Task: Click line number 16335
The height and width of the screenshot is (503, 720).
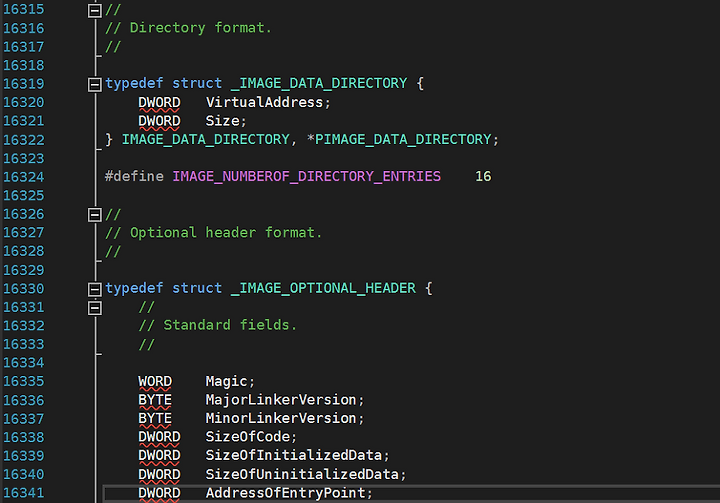Action: click(24, 381)
